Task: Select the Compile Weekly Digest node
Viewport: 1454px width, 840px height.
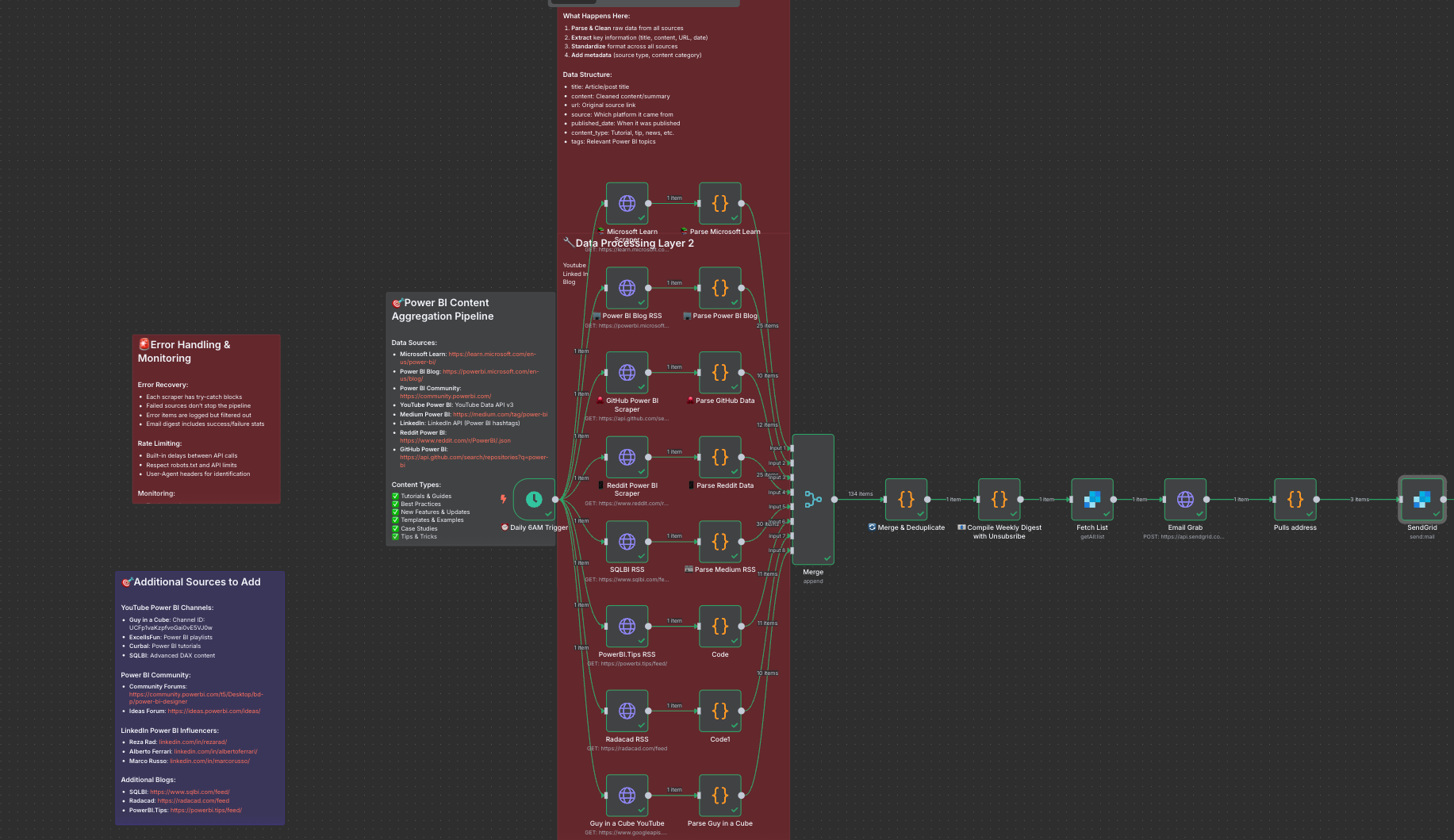Action: (x=999, y=500)
